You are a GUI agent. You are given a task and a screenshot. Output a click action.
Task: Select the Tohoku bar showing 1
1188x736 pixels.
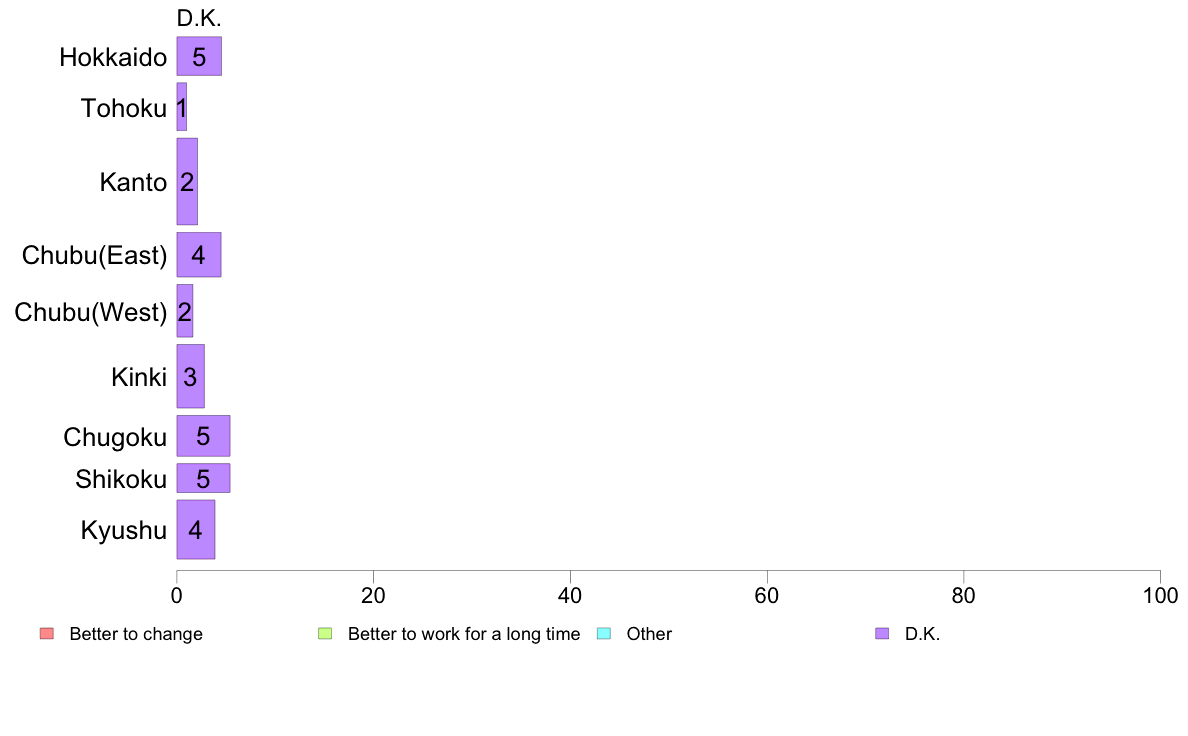pyautogui.click(x=182, y=107)
